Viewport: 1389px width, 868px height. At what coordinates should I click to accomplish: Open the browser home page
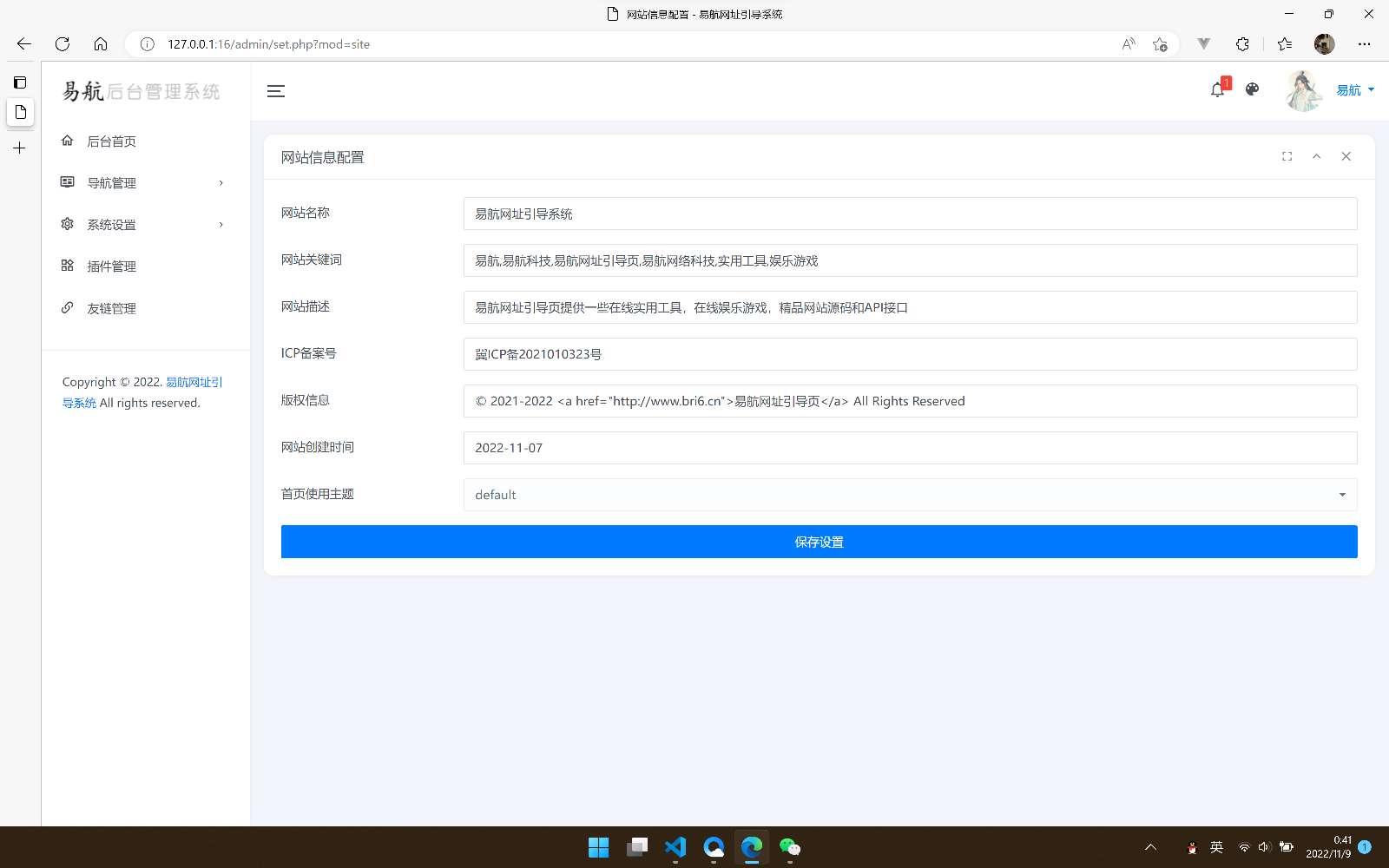[101, 44]
